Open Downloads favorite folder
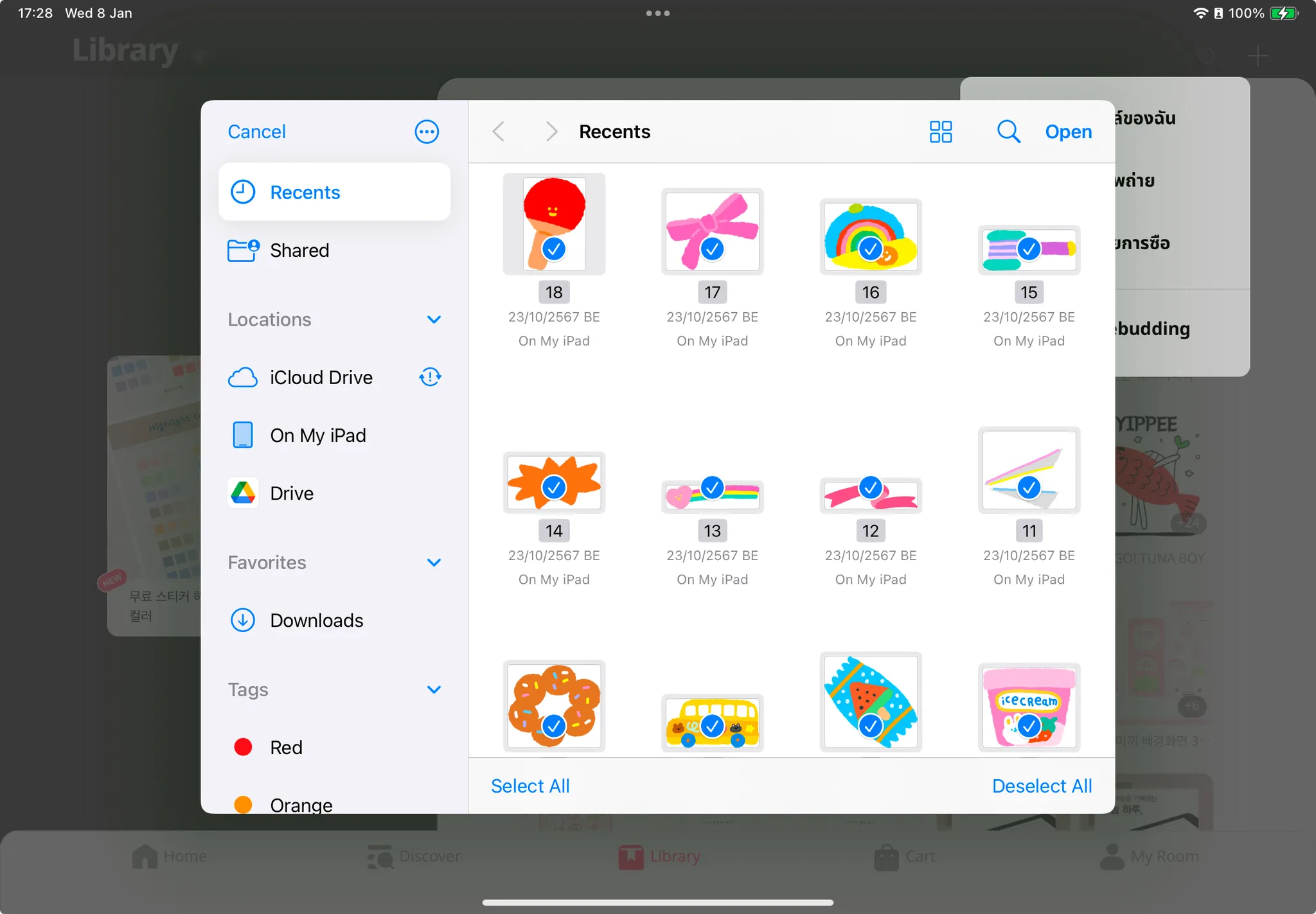The height and width of the screenshot is (914, 1316). click(x=316, y=620)
